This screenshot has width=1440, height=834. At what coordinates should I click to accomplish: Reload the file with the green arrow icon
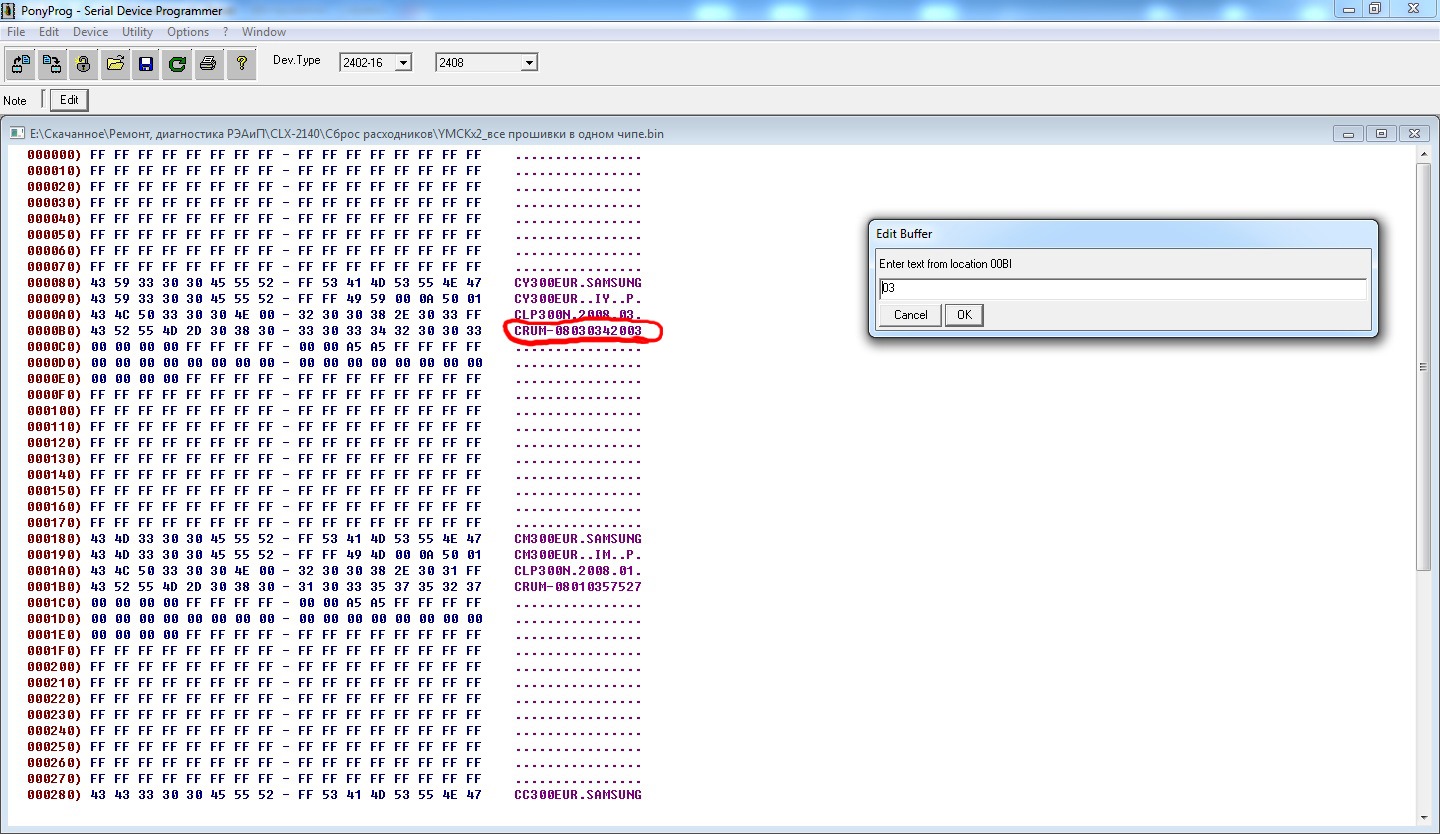click(177, 64)
